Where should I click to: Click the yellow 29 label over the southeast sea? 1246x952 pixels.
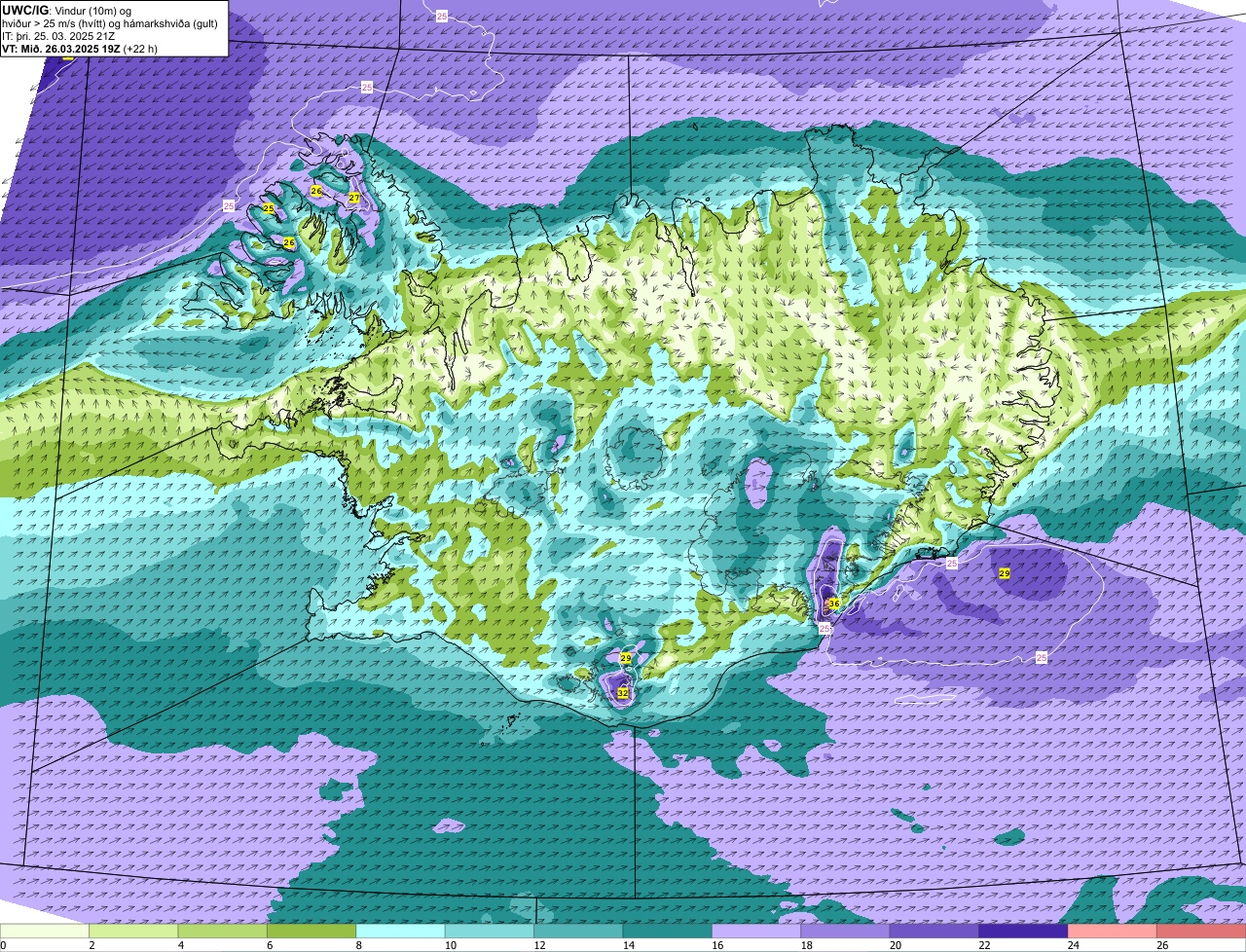tap(1005, 573)
